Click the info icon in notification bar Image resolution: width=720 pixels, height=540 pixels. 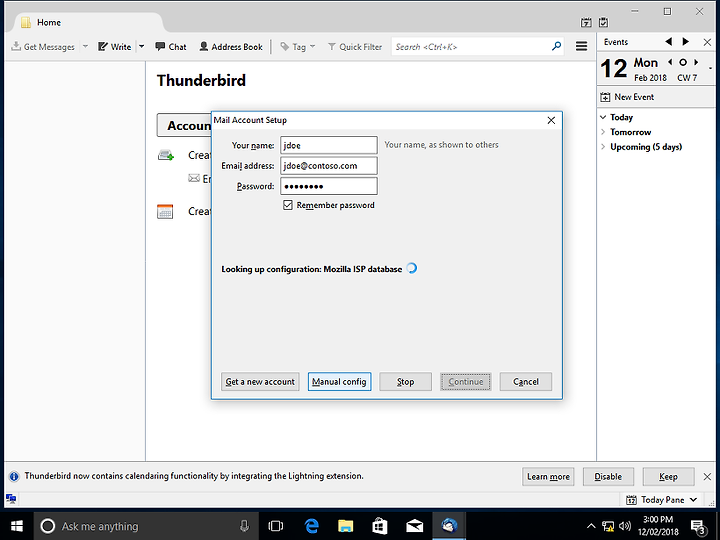coord(14,476)
